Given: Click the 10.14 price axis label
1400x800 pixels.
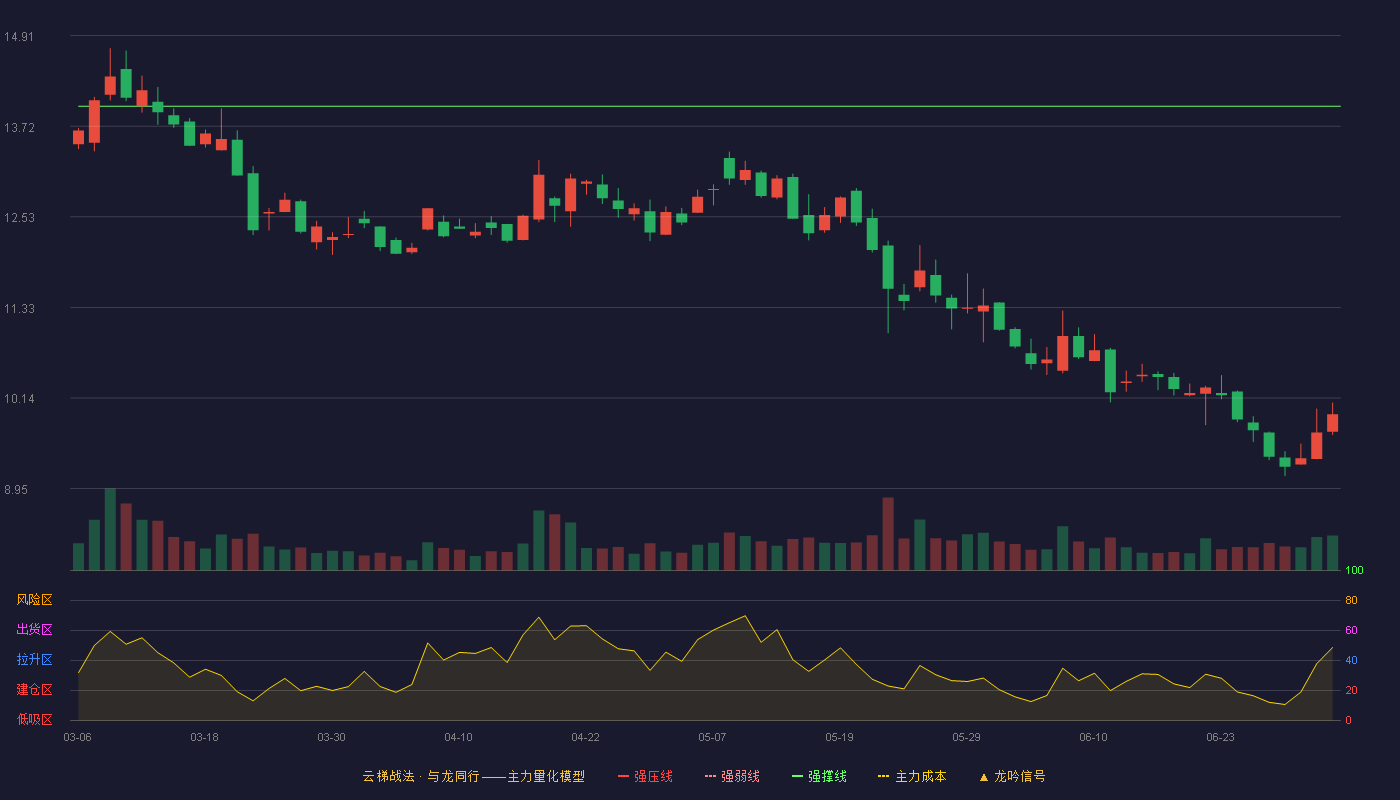Looking at the screenshot, I should pyautogui.click(x=19, y=399).
